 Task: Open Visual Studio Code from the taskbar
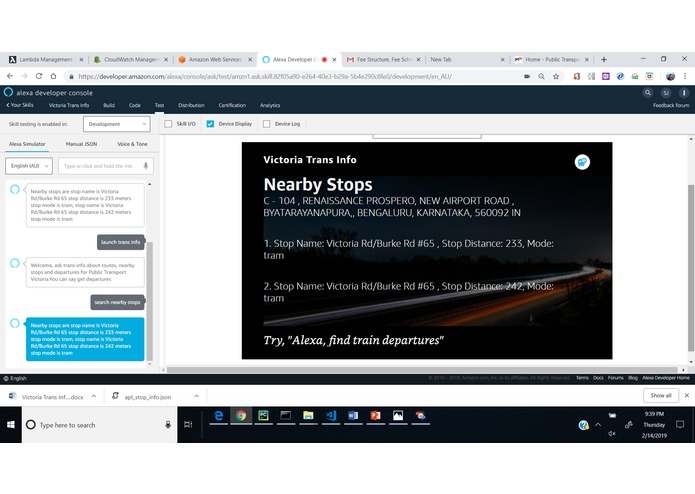331,416
